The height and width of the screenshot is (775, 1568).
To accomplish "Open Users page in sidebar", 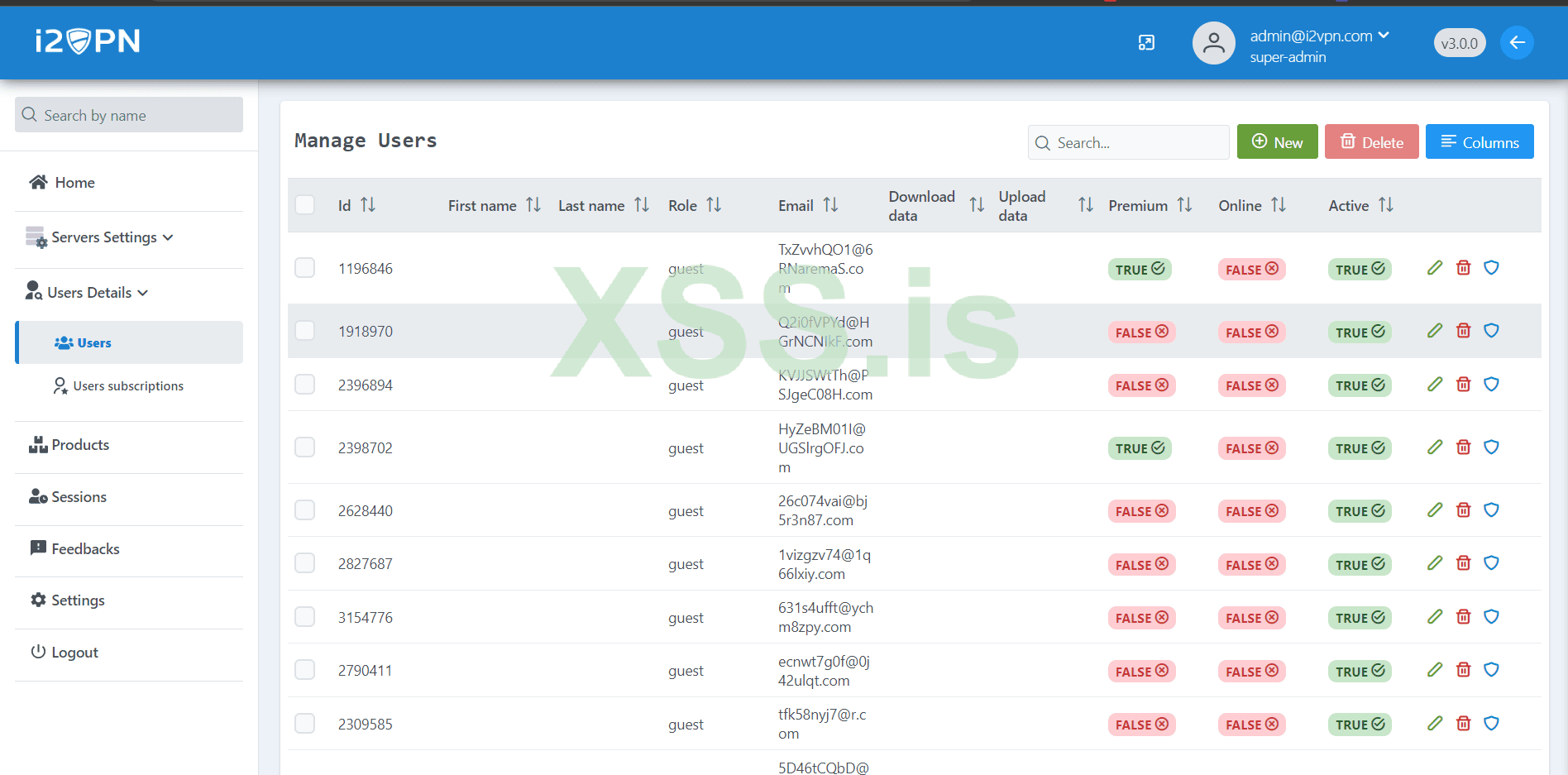I will tap(129, 342).
